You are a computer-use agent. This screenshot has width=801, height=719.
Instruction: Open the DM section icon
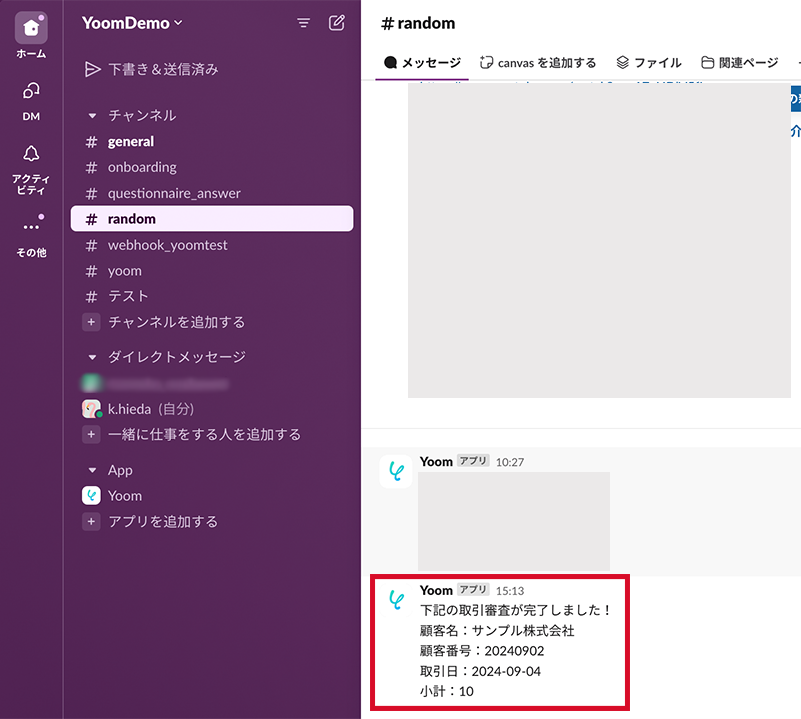tap(31, 91)
